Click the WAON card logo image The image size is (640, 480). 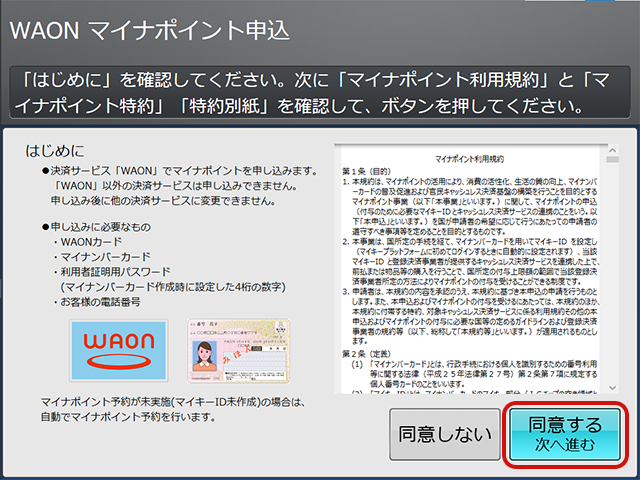pos(119,351)
